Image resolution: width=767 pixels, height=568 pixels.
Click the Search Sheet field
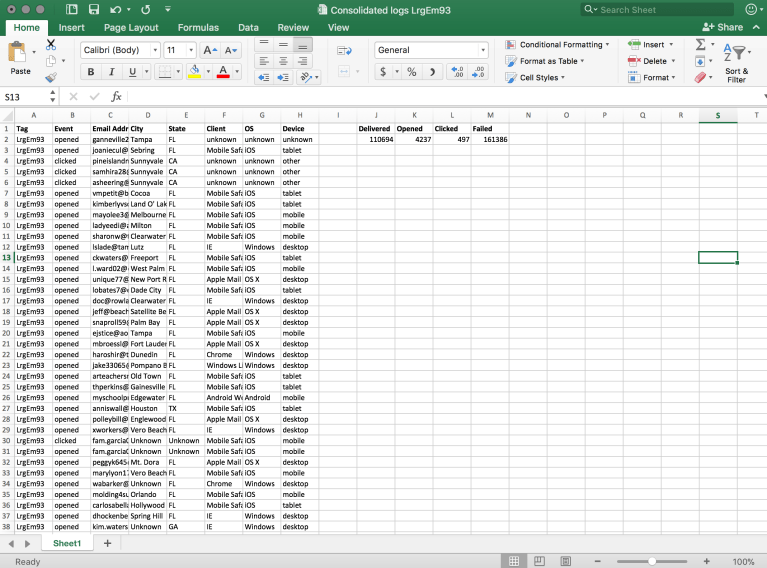(658, 9)
